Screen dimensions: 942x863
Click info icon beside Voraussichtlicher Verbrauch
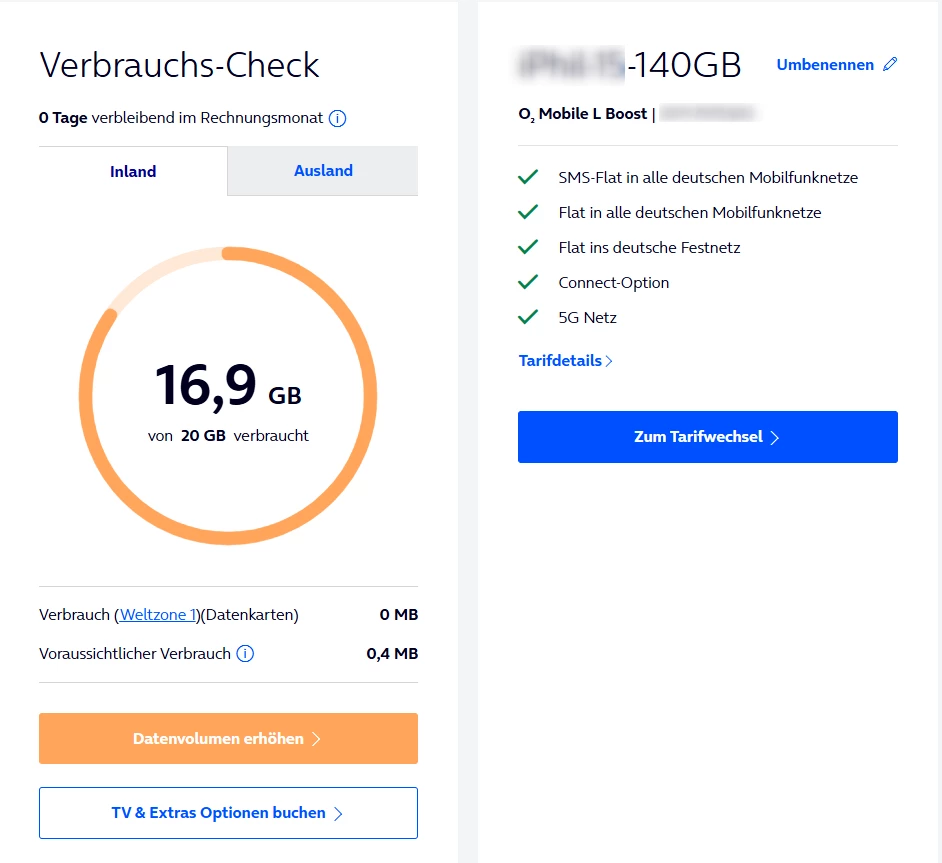click(245, 654)
